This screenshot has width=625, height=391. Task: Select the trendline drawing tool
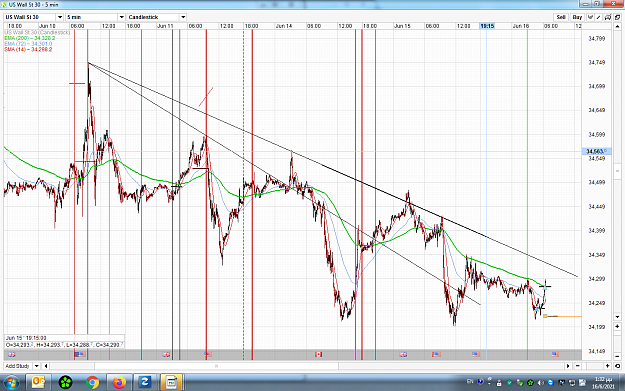point(599,17)
